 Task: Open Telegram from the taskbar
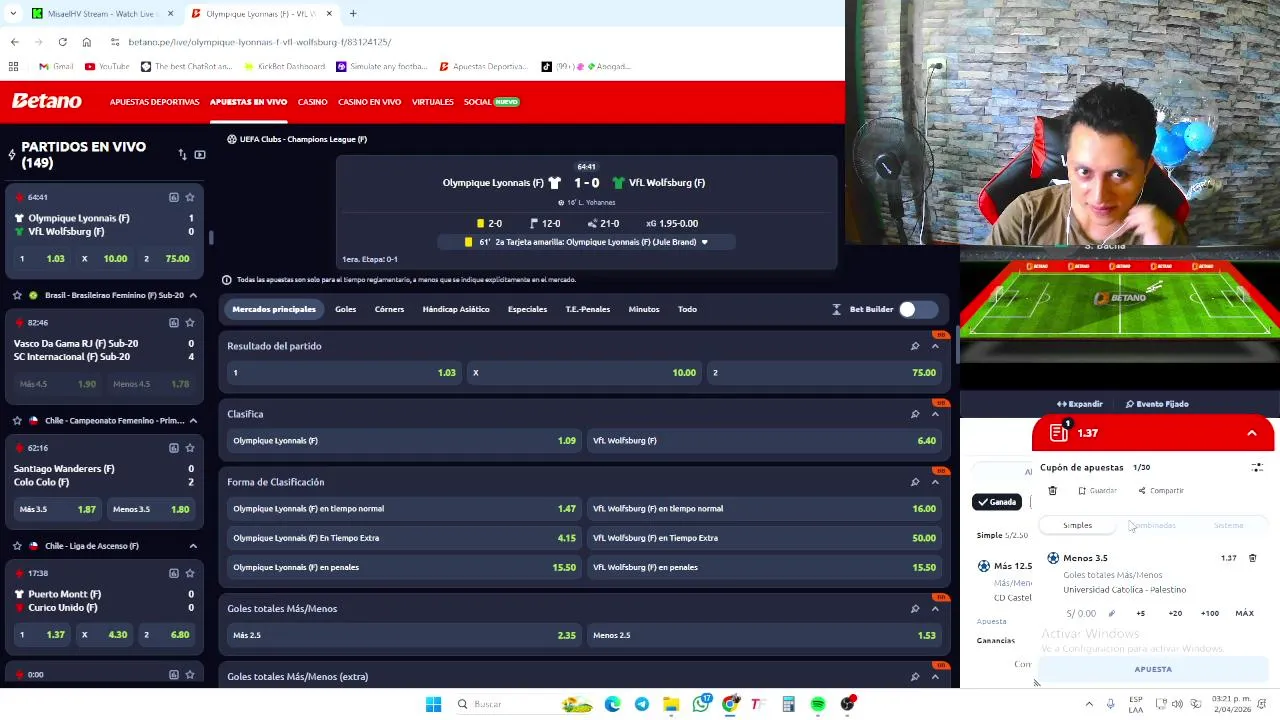pos(642,704)
